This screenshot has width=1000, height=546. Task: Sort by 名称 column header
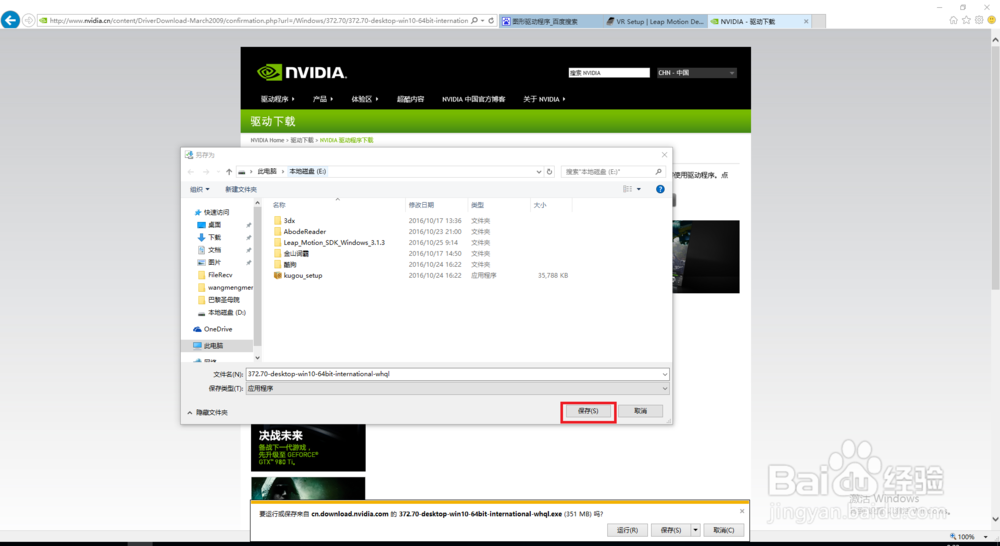pos(279,205)
